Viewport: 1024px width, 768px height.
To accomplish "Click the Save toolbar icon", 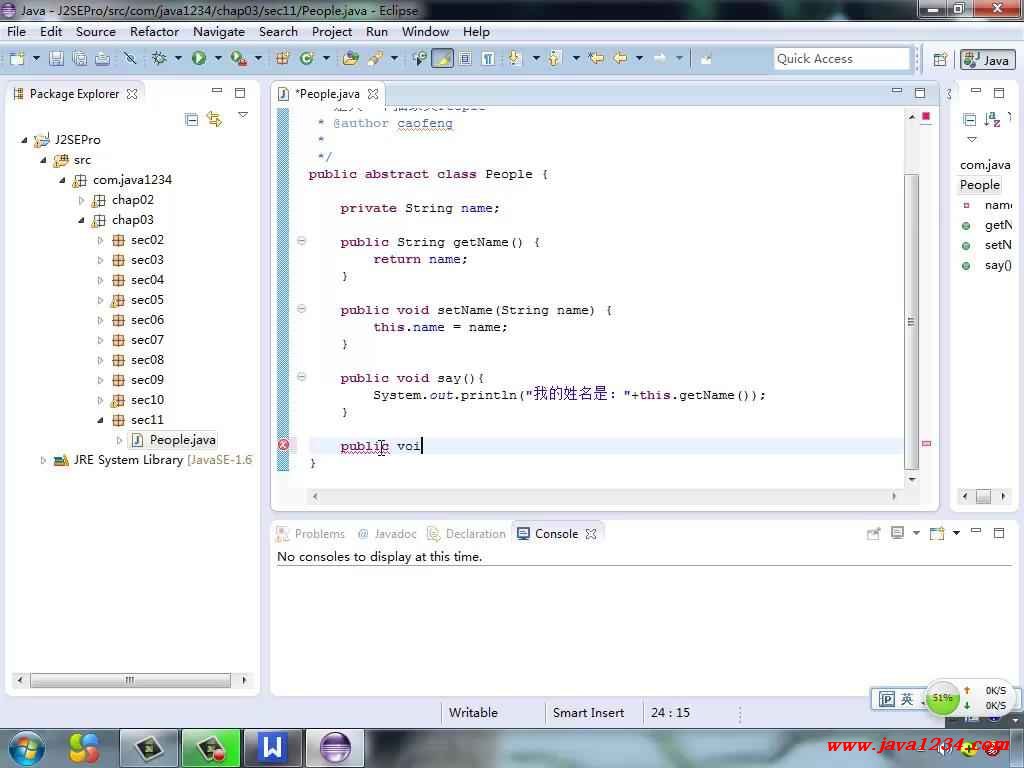I will click(57, 59).
